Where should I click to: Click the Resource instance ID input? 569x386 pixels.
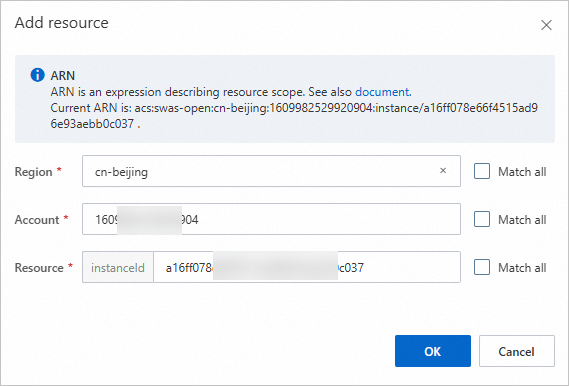click(x=307, y=267)
